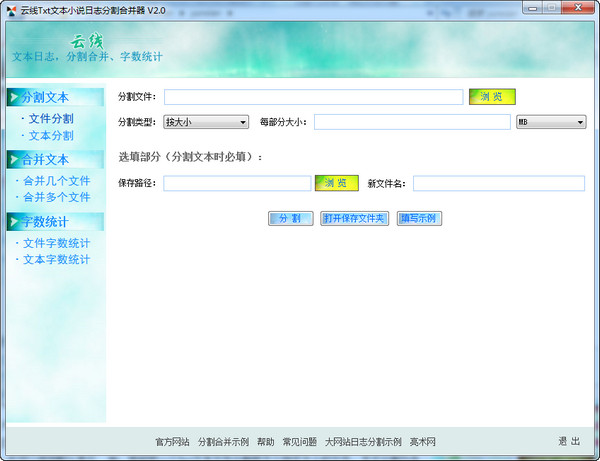Select 文件分割 in the sidebar
Image resolution: width=600 pixels, height=461 pixels.
pyautogui.click(x=51, y=119)
